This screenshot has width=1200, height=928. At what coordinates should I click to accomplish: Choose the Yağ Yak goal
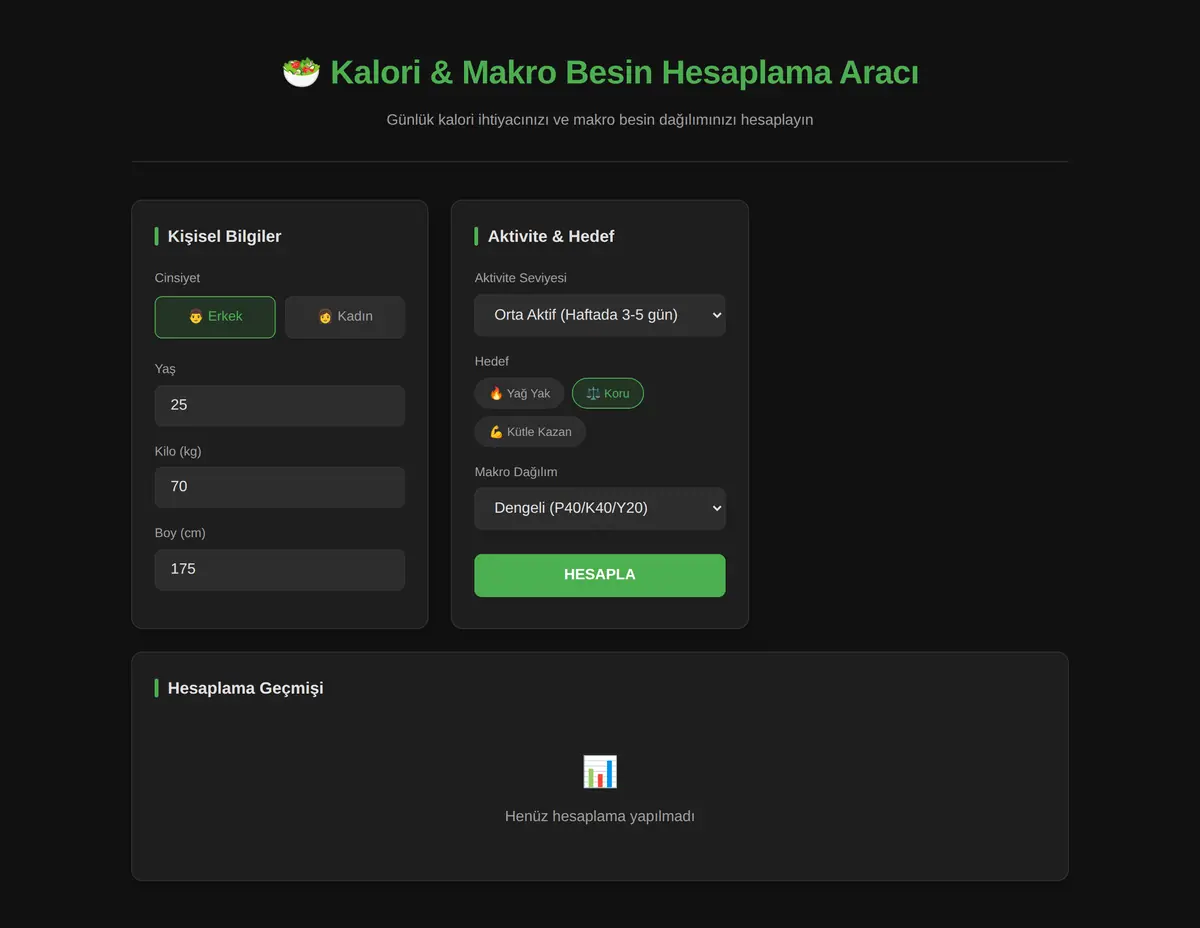point(520,394)
